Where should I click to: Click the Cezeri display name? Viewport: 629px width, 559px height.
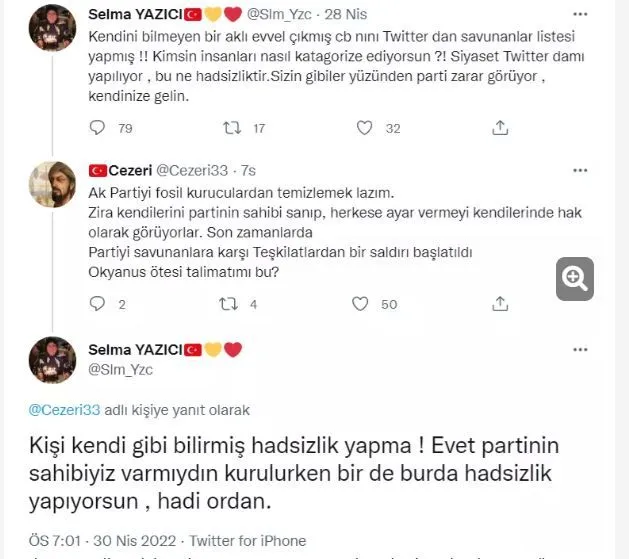[x=130, y=171]
